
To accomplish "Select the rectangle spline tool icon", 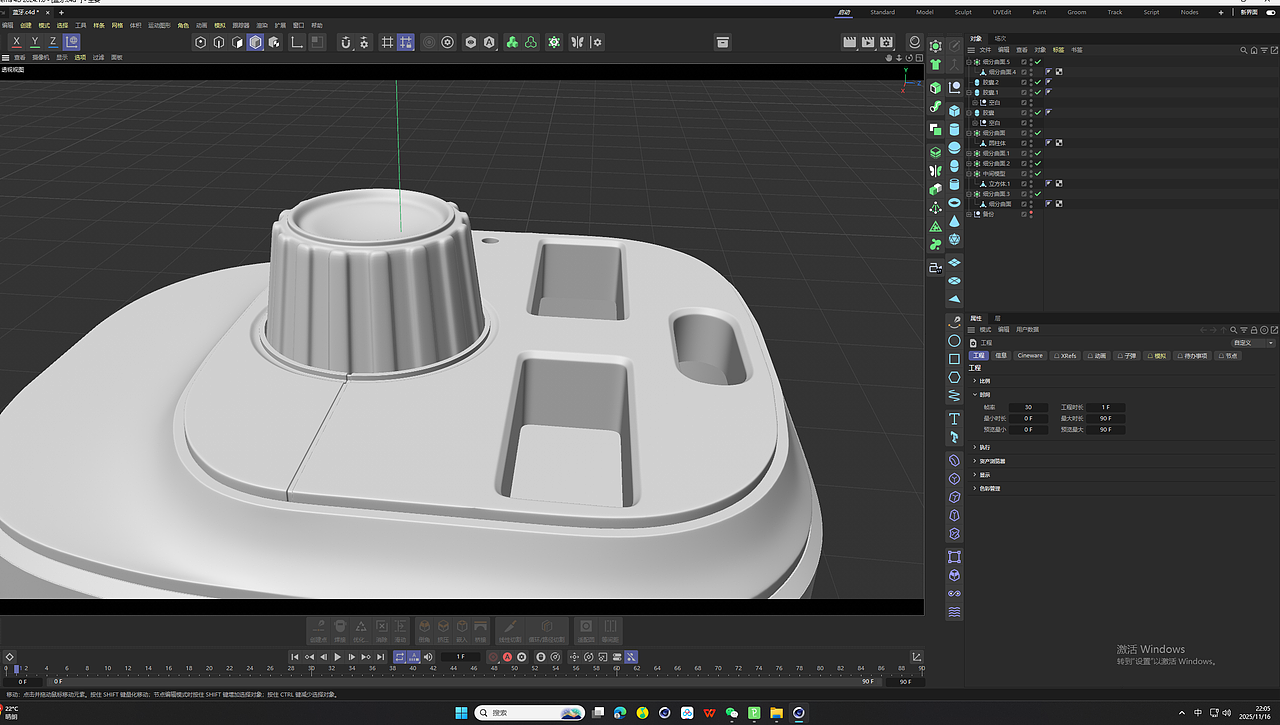I will pyautogui.click(x=954, y=359).
